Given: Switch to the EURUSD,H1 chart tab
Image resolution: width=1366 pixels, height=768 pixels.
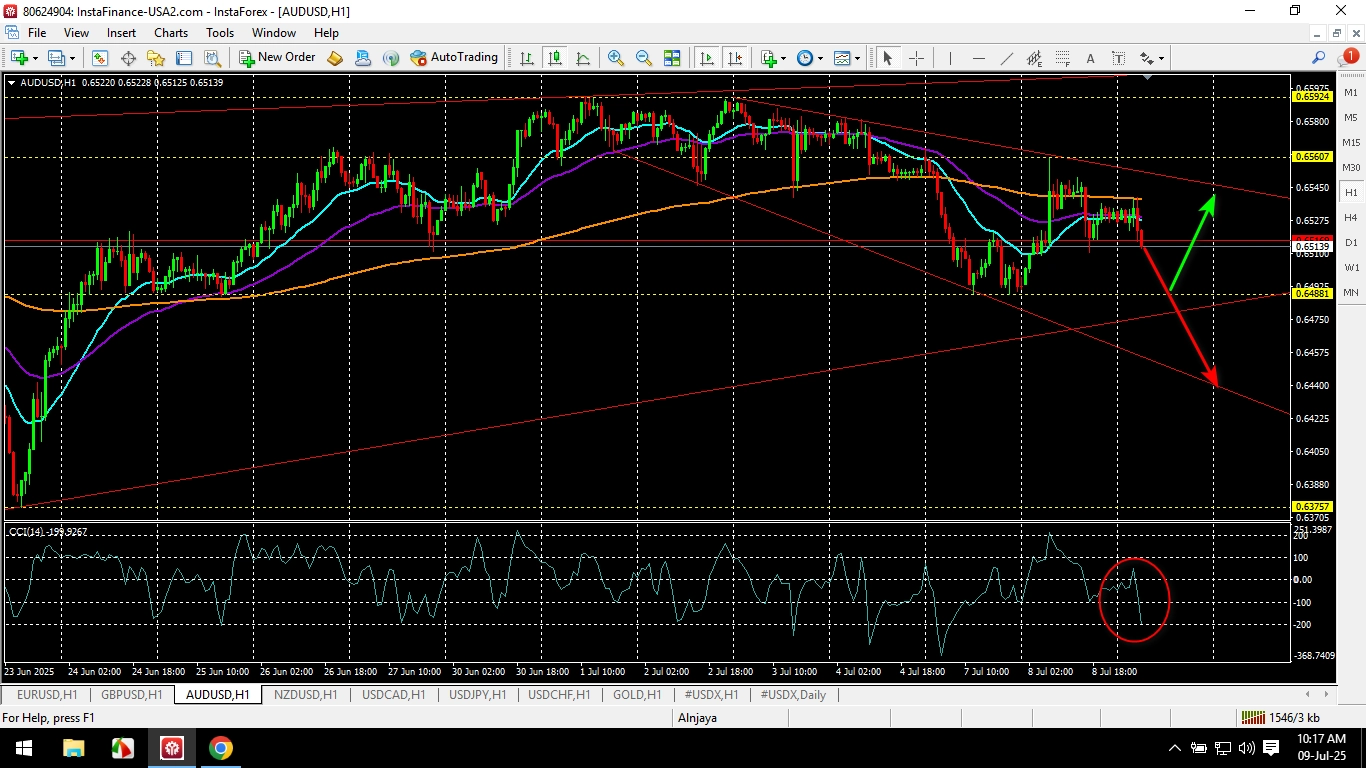Looking at the screenshot, I should [47, 694].
